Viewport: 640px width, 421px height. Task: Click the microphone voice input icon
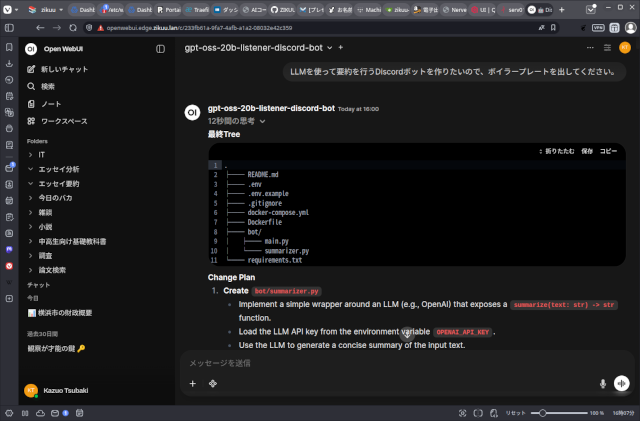click(x=602, y=383)
